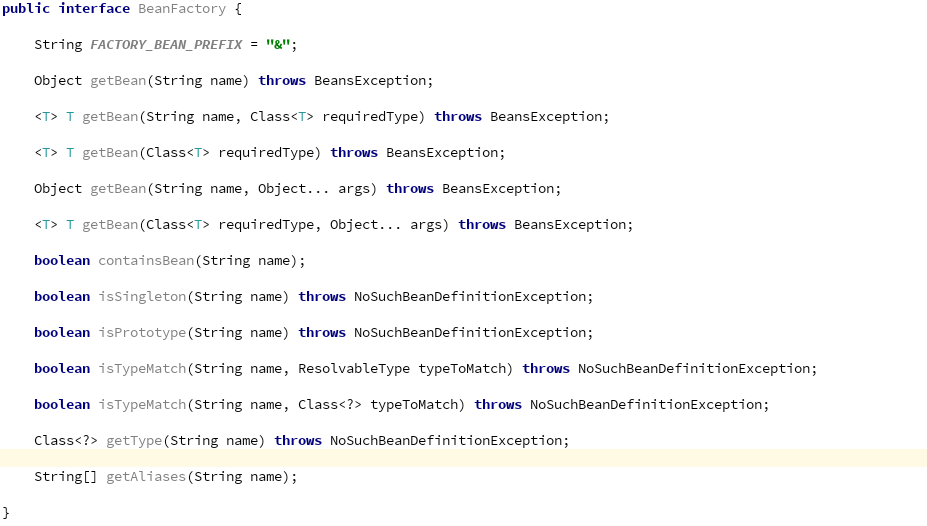Click isTypeMatch with ResolvableType parameter
Viewport: 927px width, 526px height.
[x=142, y=369]
